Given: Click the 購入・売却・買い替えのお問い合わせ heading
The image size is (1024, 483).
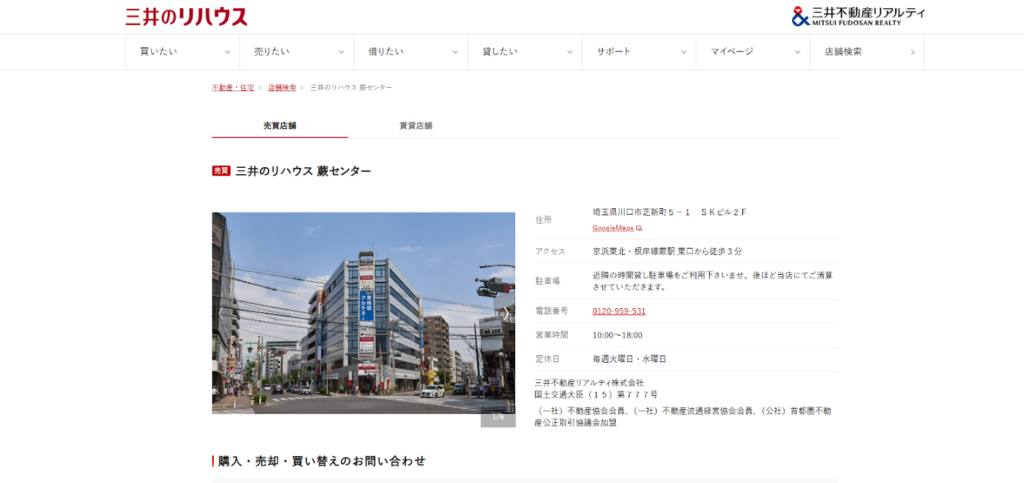Looking at the screenshot, I should click(322, 461).
